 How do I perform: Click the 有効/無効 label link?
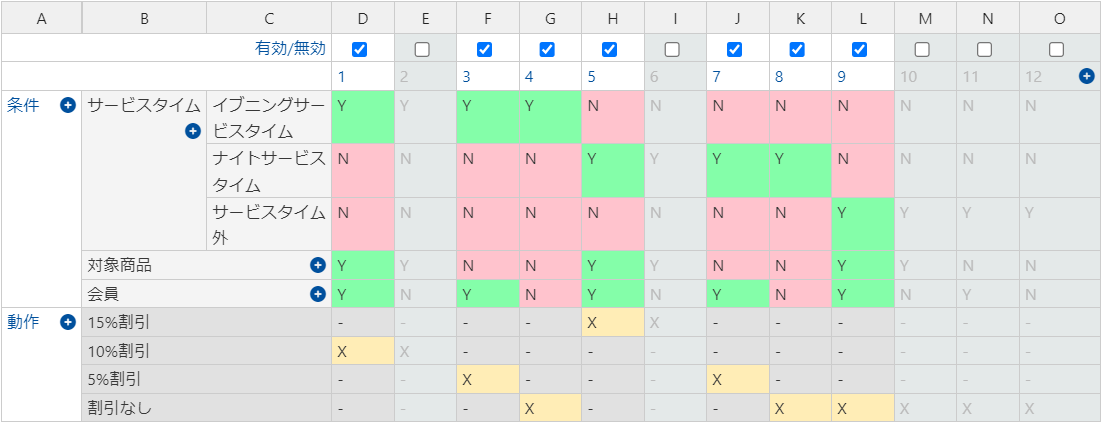290,48
